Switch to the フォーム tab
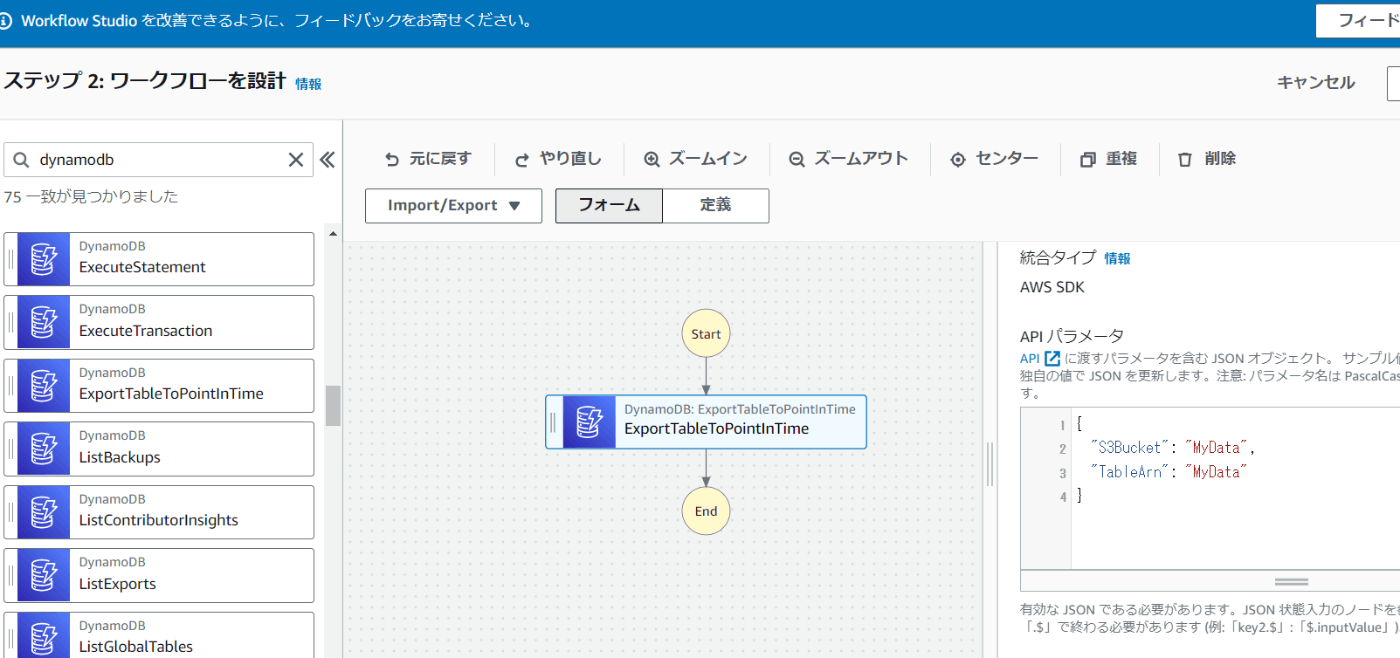1400x658 pixels. (609, 205)
